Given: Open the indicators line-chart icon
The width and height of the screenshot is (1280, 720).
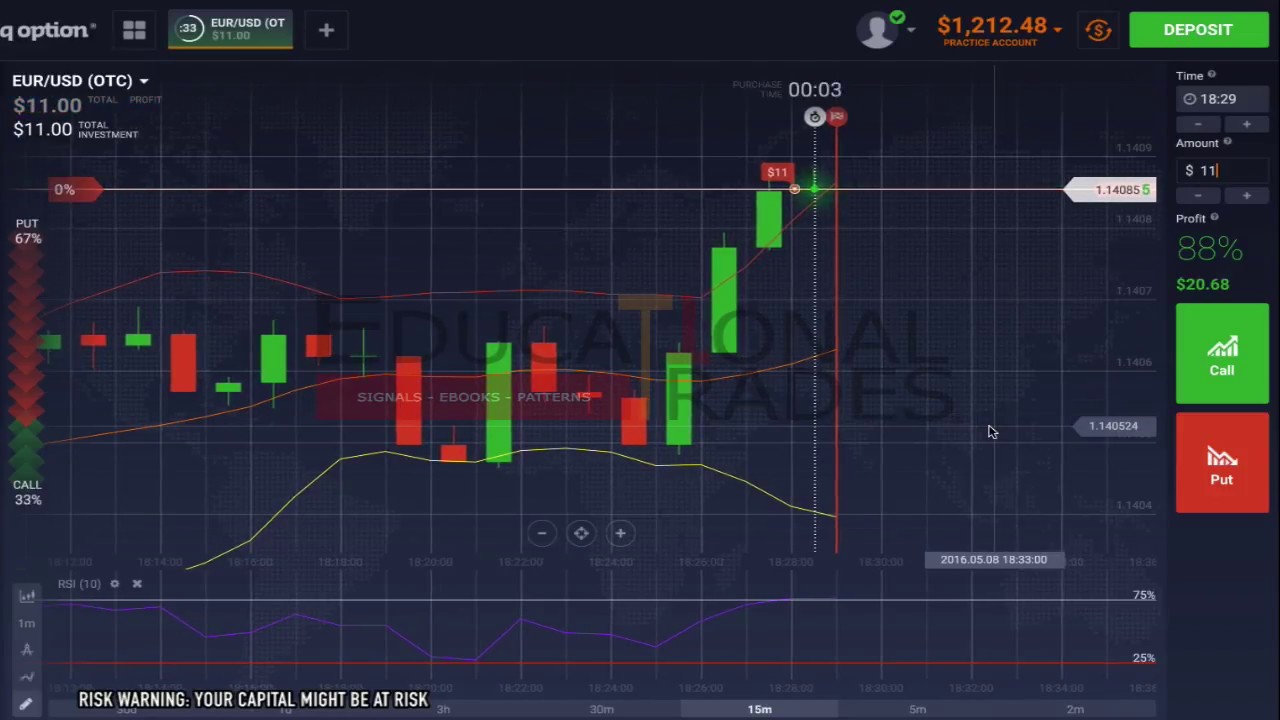Looking at the screenshot, I should coord(27,677).
